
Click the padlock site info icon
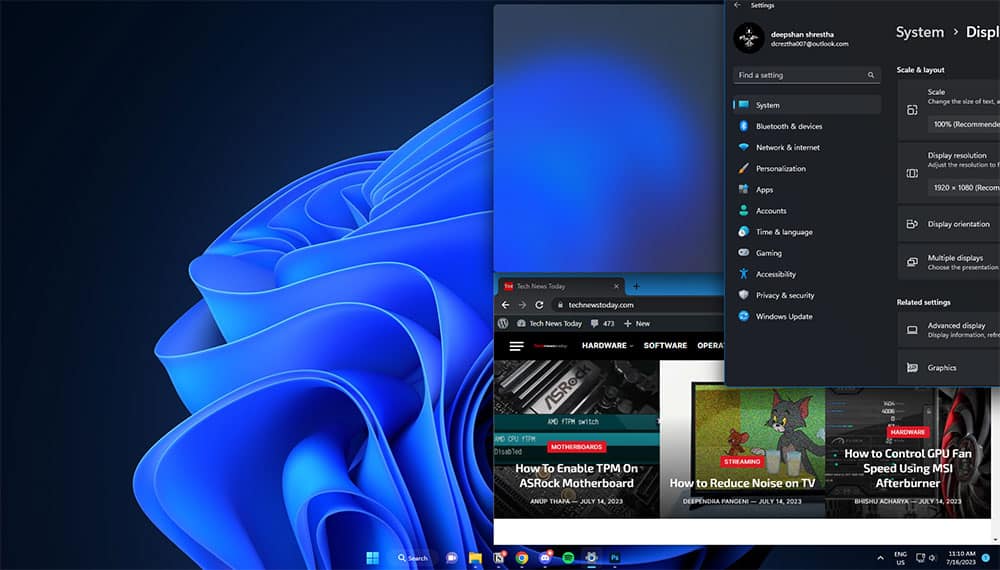pos(560,305)
